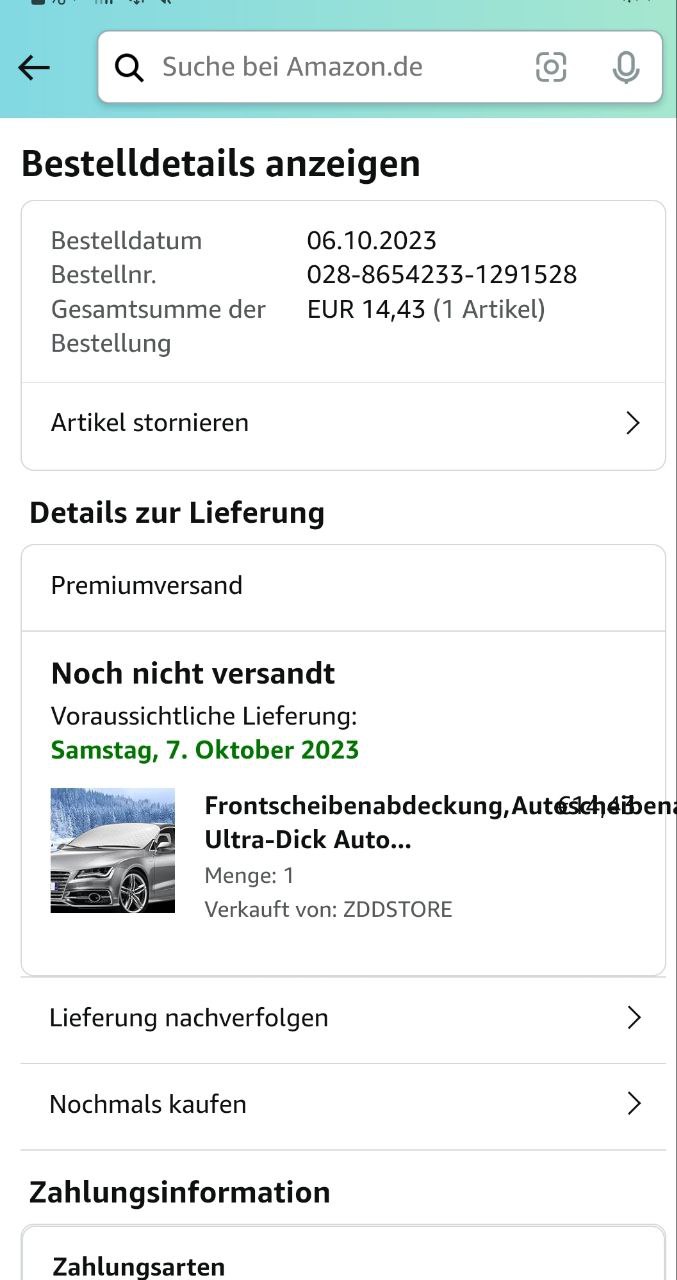
Task: Tap the seller name ZDDSTORE
Action: pos(397,909)
